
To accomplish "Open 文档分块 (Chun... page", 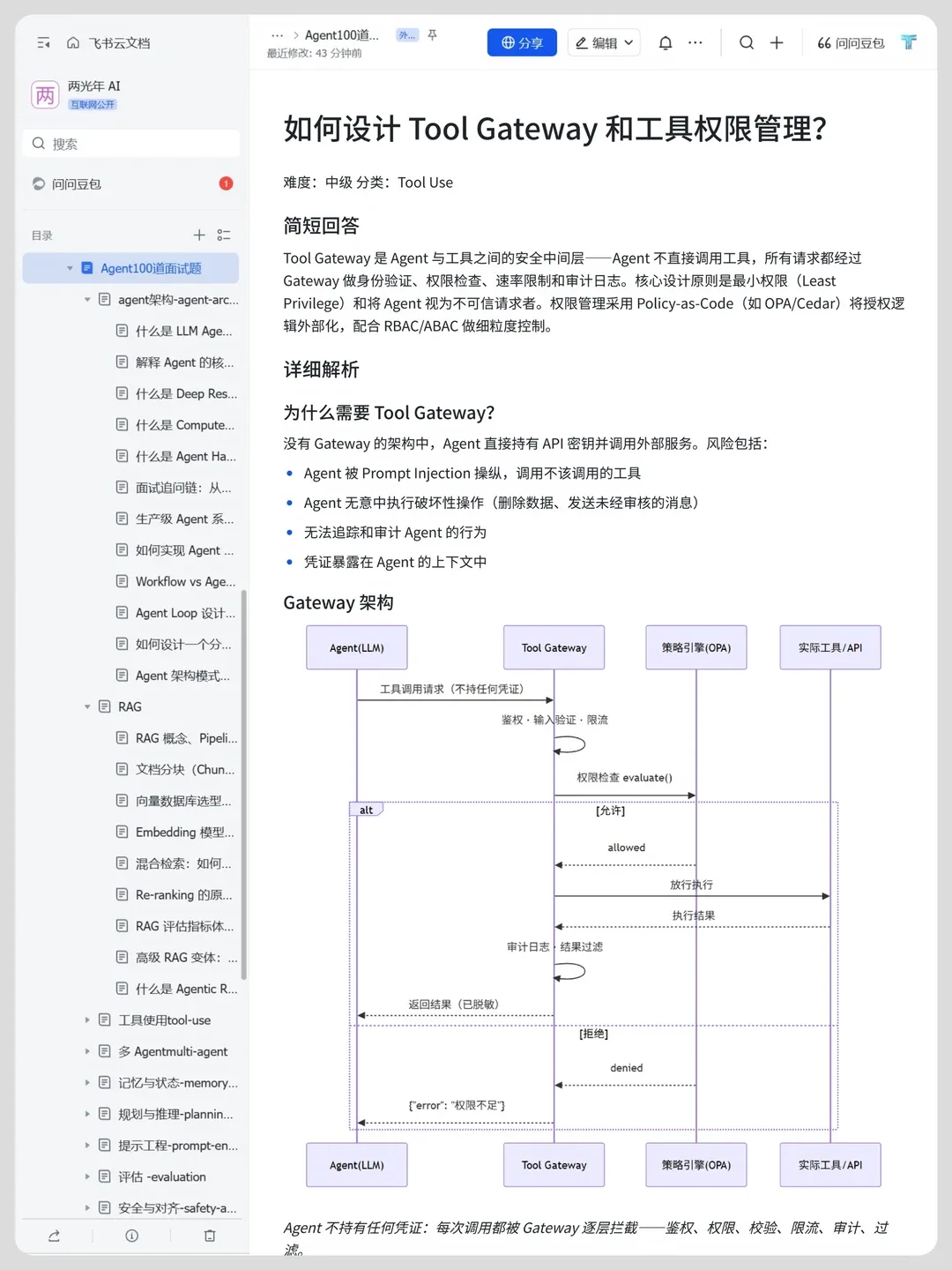I will [176, 769].
